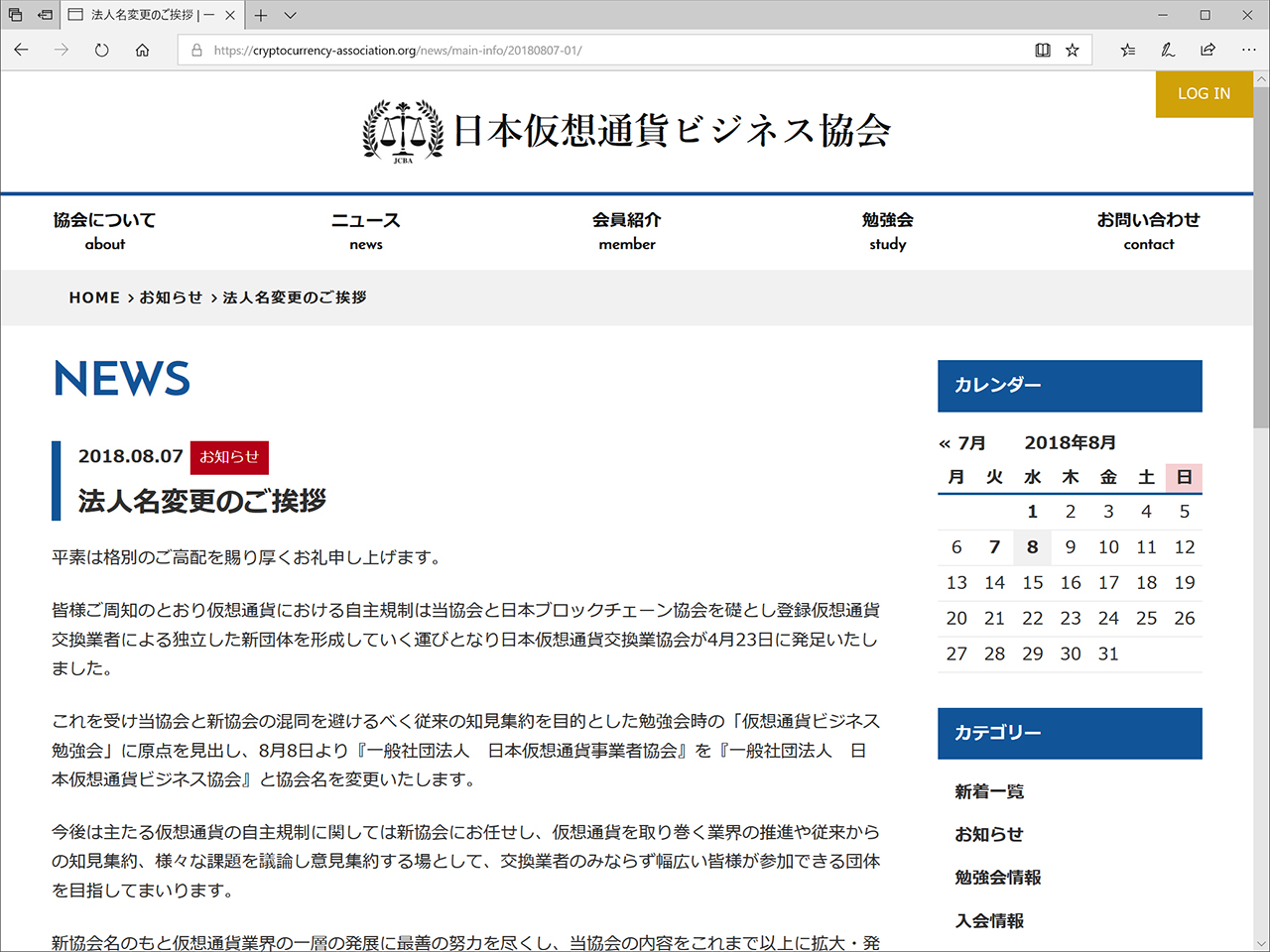Go to HOME via the breadcrumb
1270x952 pixels.
click(94, 297)
